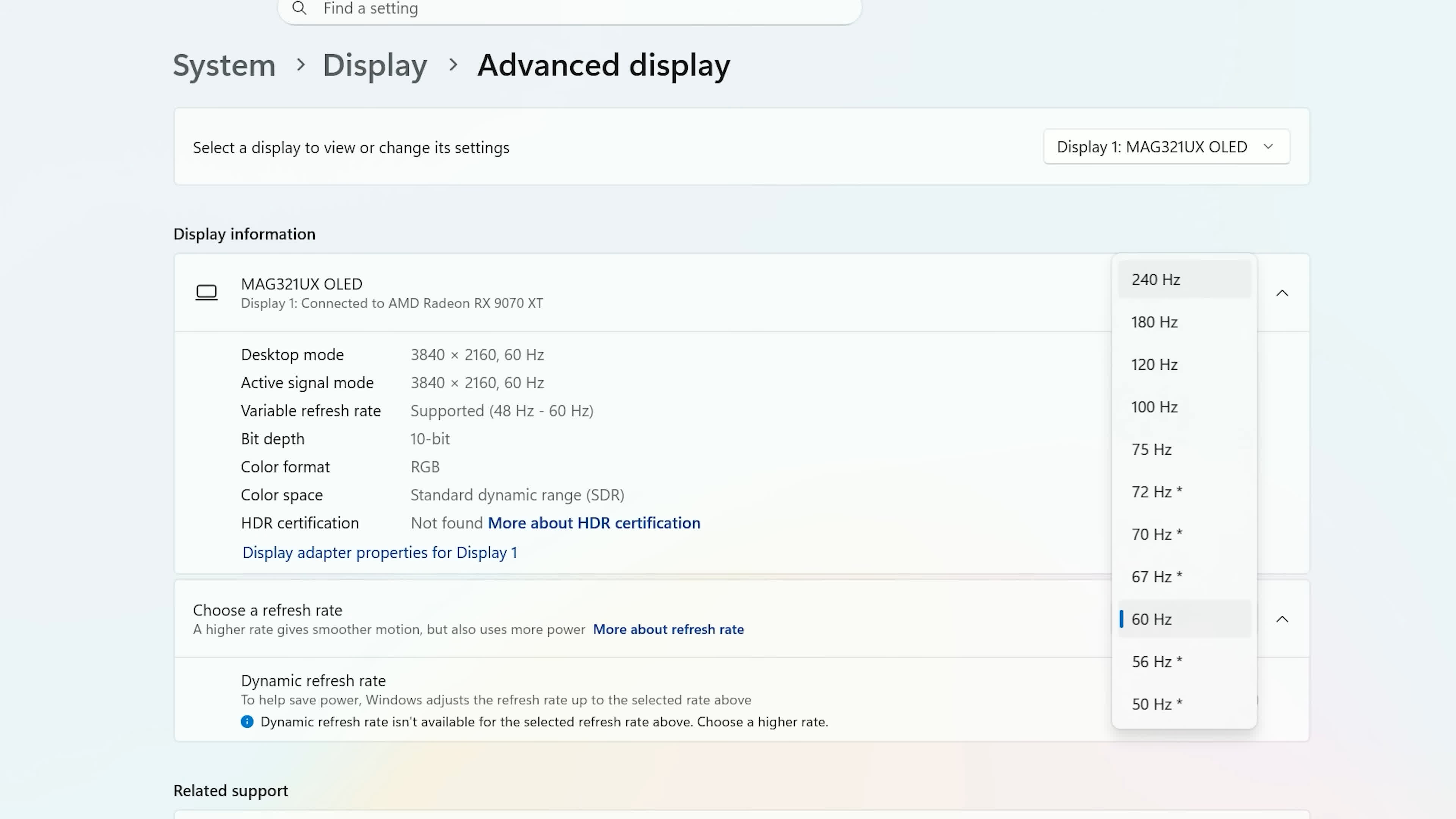The width and height of the screenshot is (1456, 819).
Task: Select 70 Hz * refresh rate
Action: tap(1184, 534)
